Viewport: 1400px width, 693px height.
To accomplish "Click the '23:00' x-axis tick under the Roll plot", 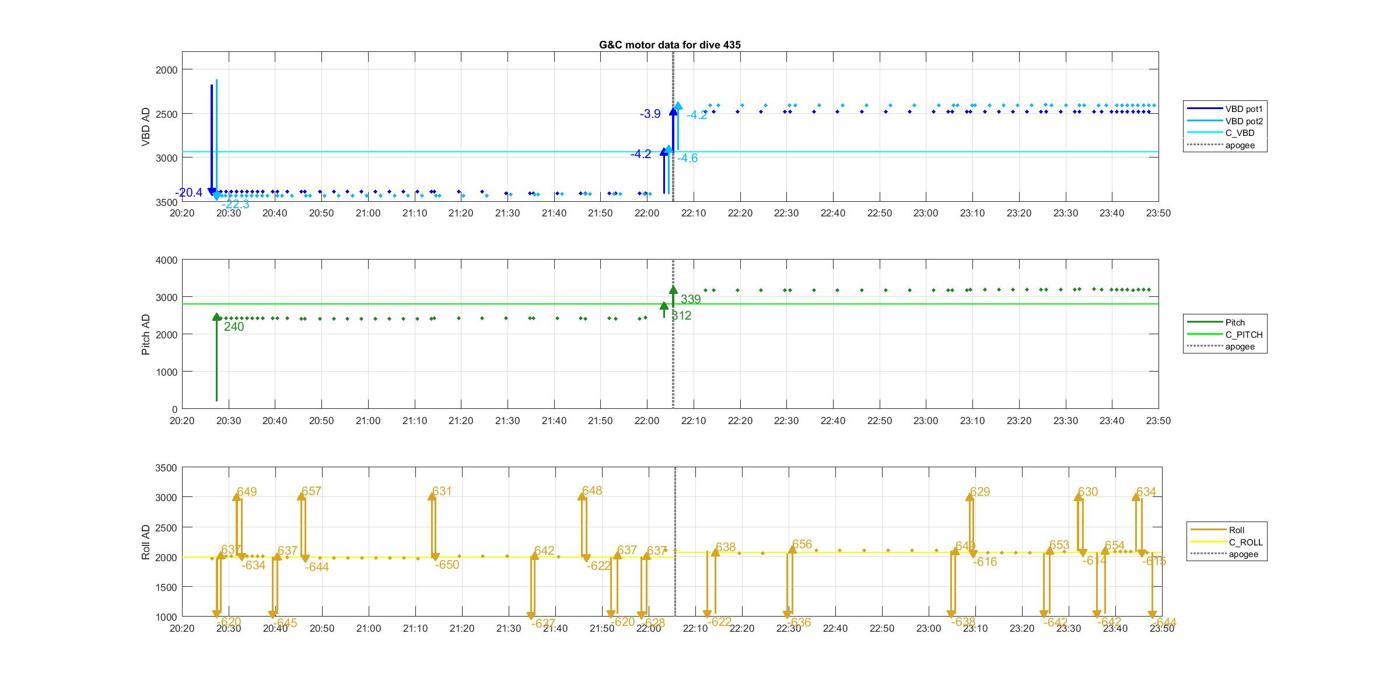I will [929, 629].
